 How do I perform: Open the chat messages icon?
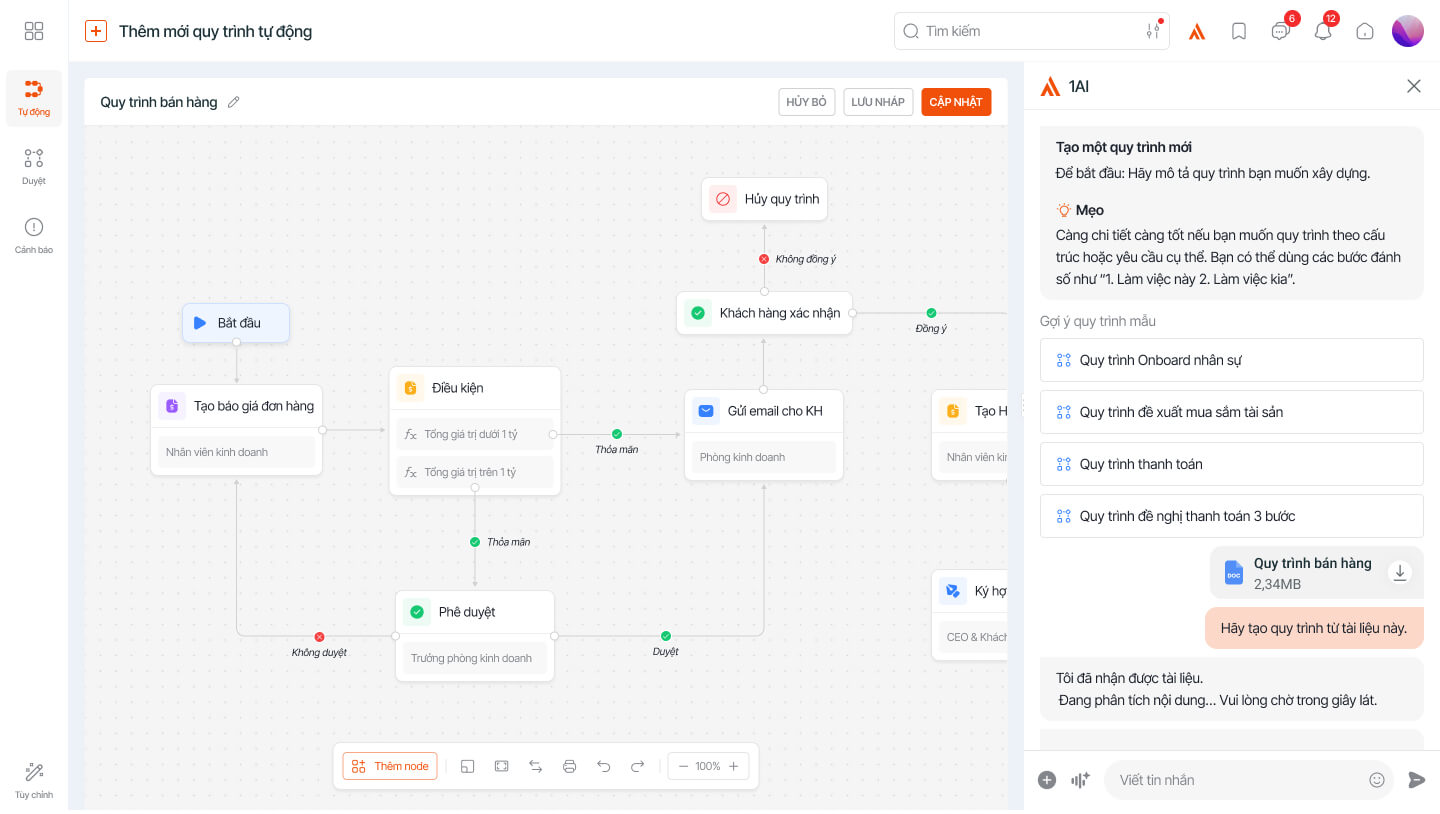point(1280,31)
